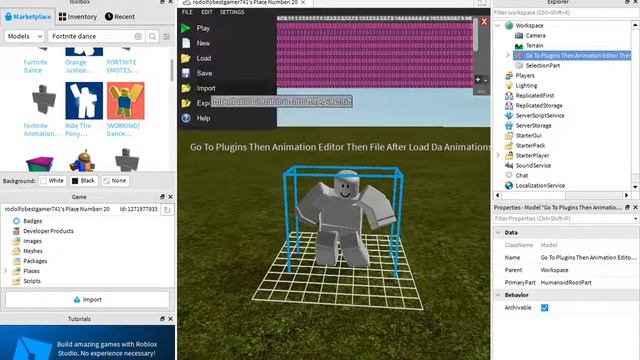Open Packages folder in Game panel
The height and width of the screenshot is (360, 640).
click(30, 261)
